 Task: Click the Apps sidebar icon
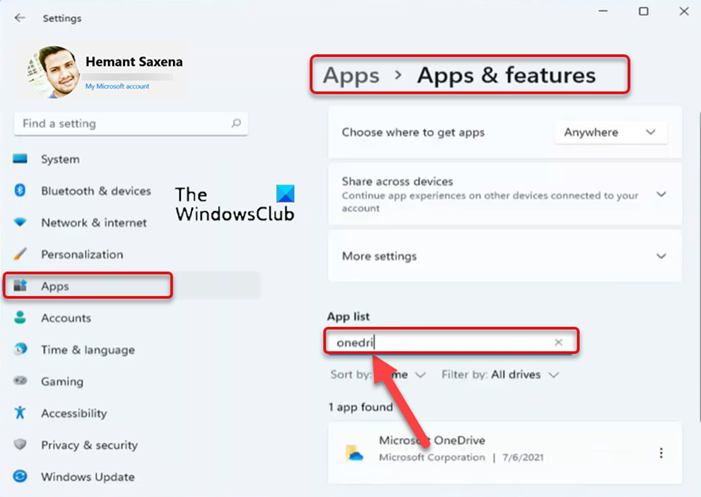(20, 285)
